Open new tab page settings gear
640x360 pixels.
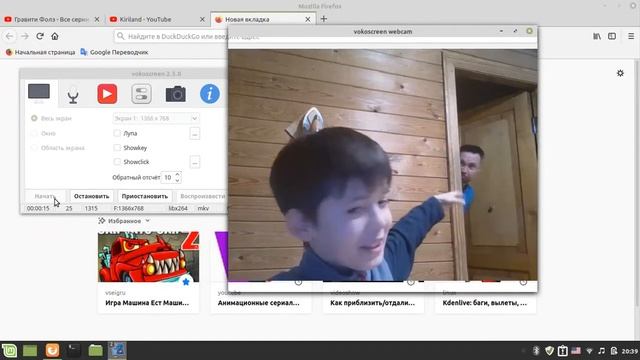coord(620,73)
